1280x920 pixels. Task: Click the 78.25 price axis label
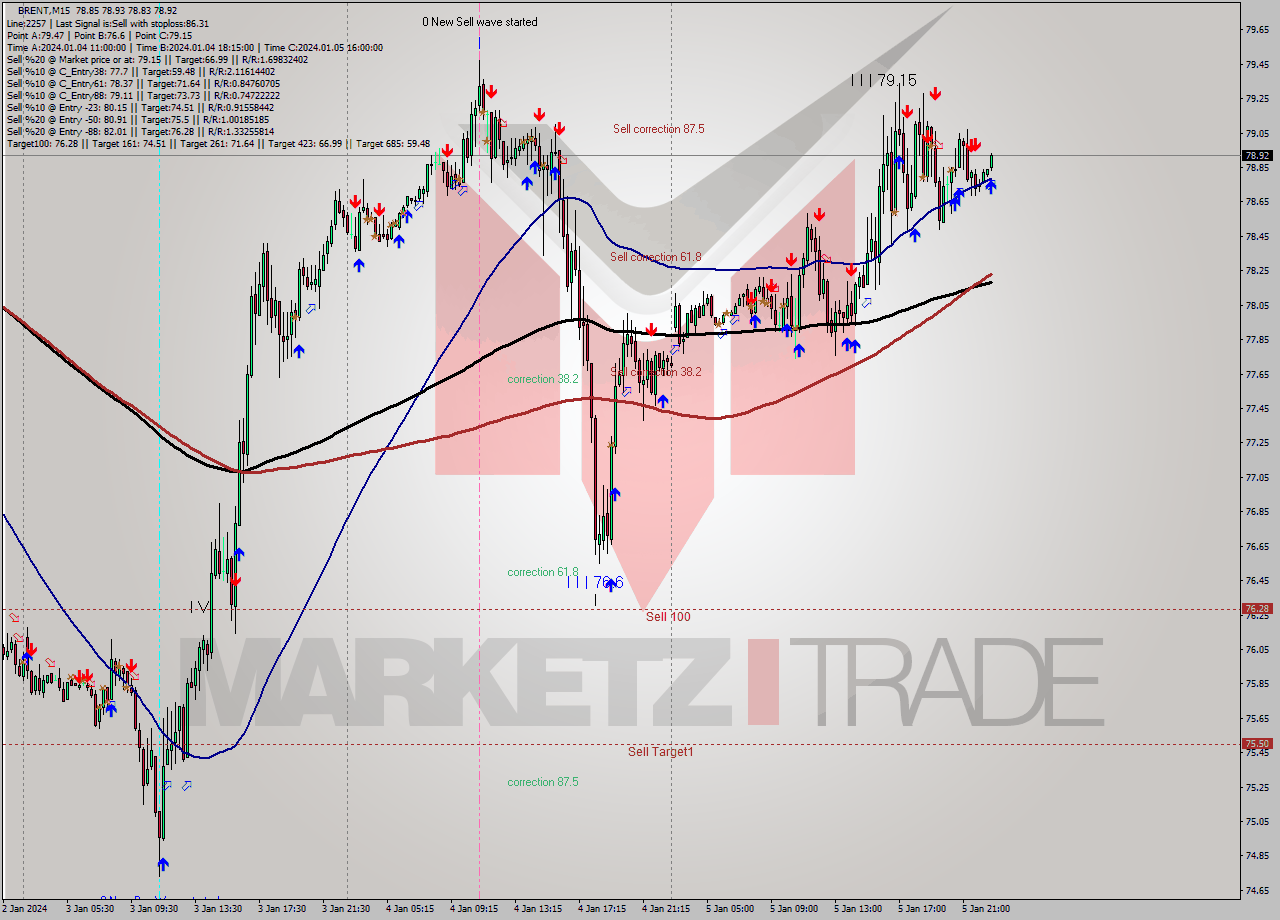(x=1256, y=271)
